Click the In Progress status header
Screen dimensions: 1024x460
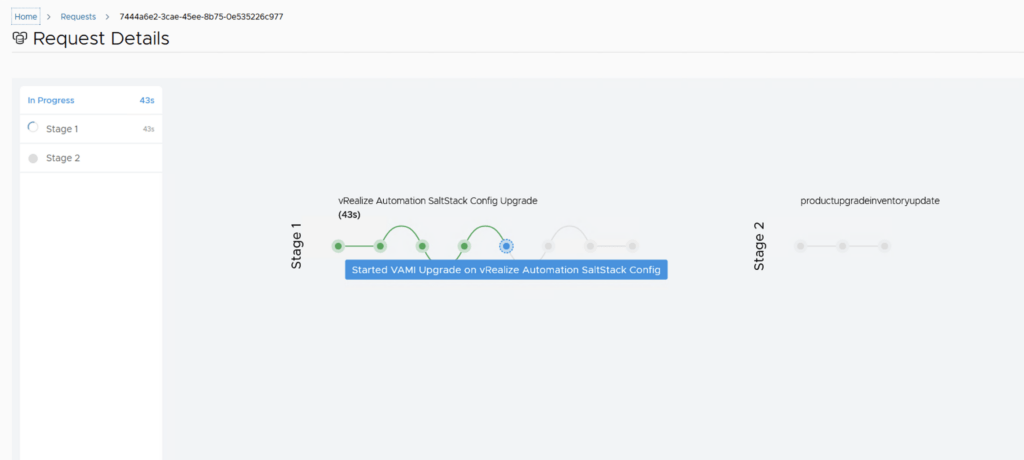[x=51, y=100]
